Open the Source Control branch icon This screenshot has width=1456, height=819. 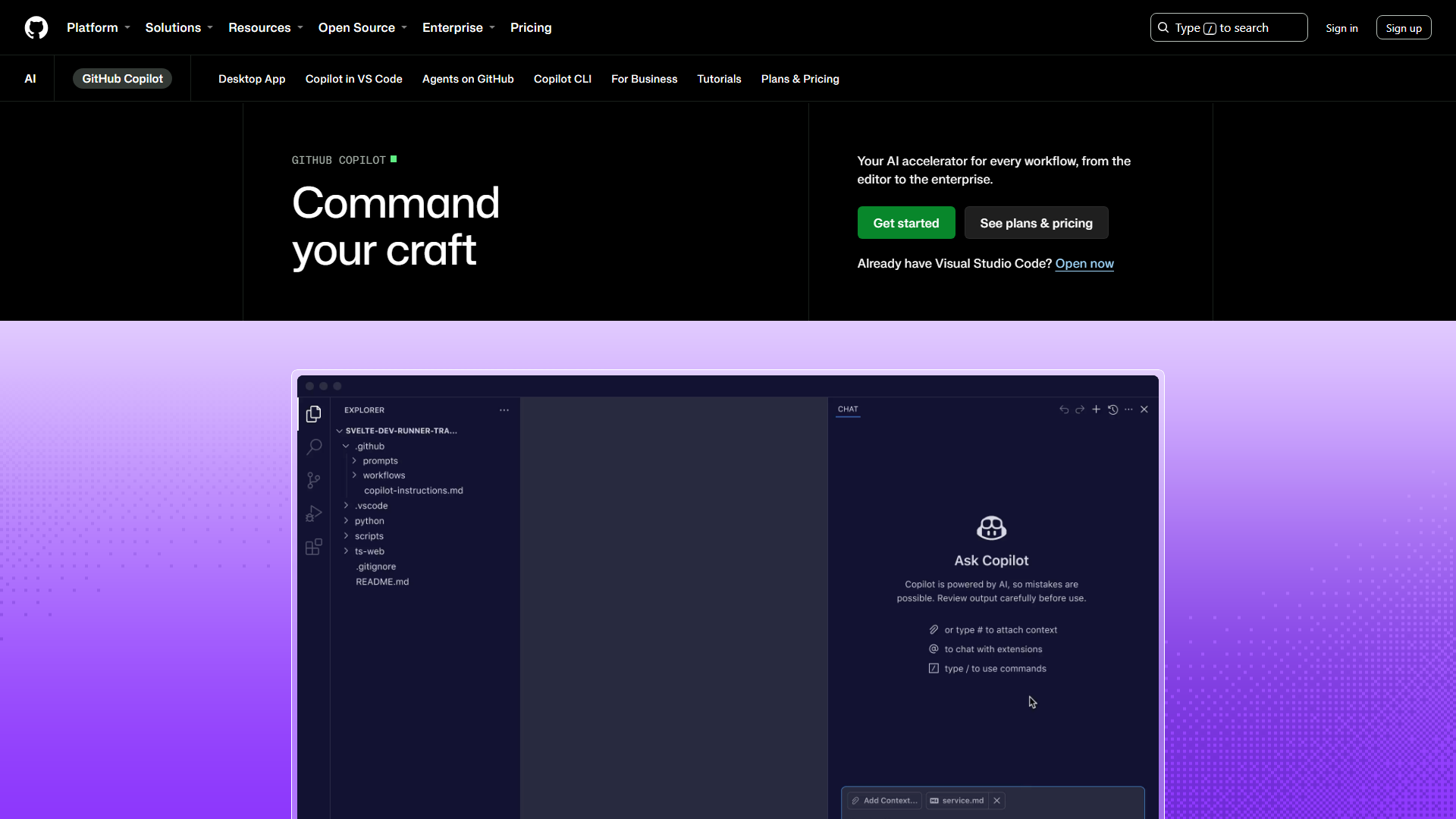313,480
